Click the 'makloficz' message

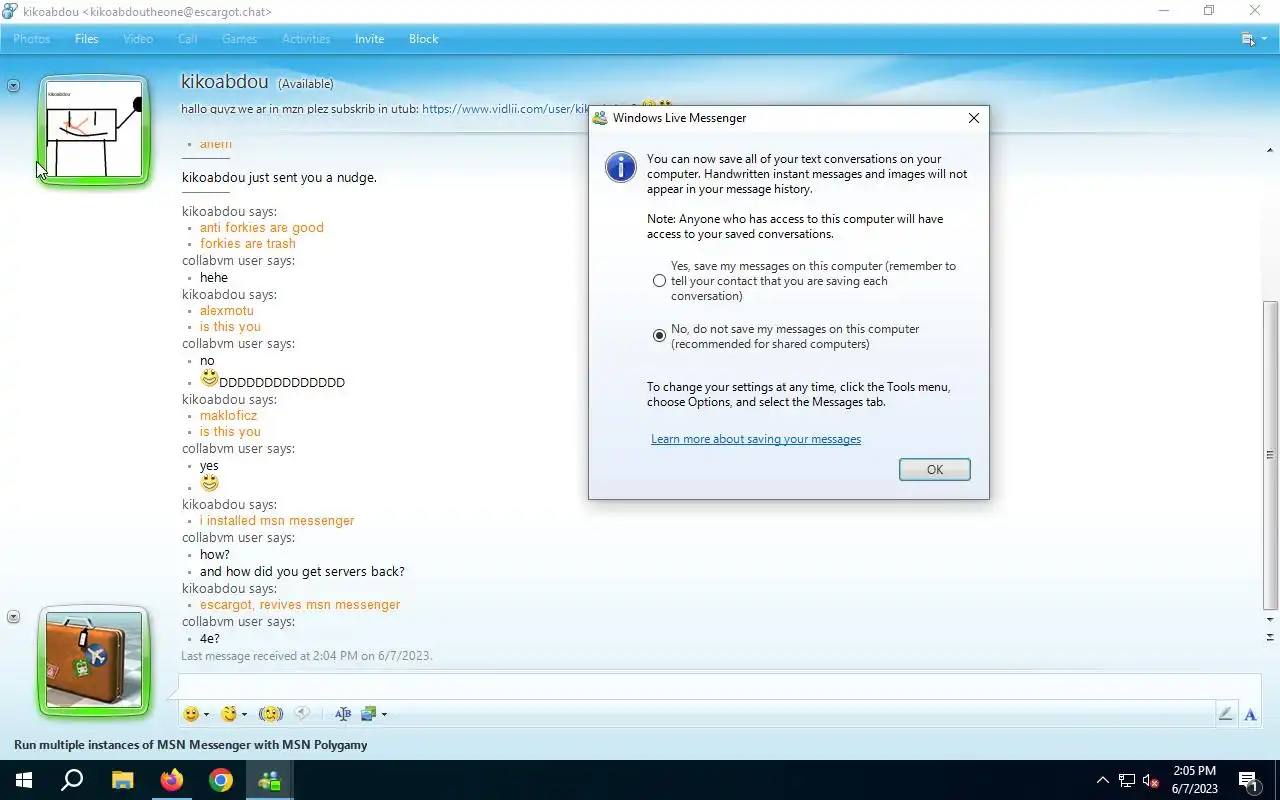(229, 415)
